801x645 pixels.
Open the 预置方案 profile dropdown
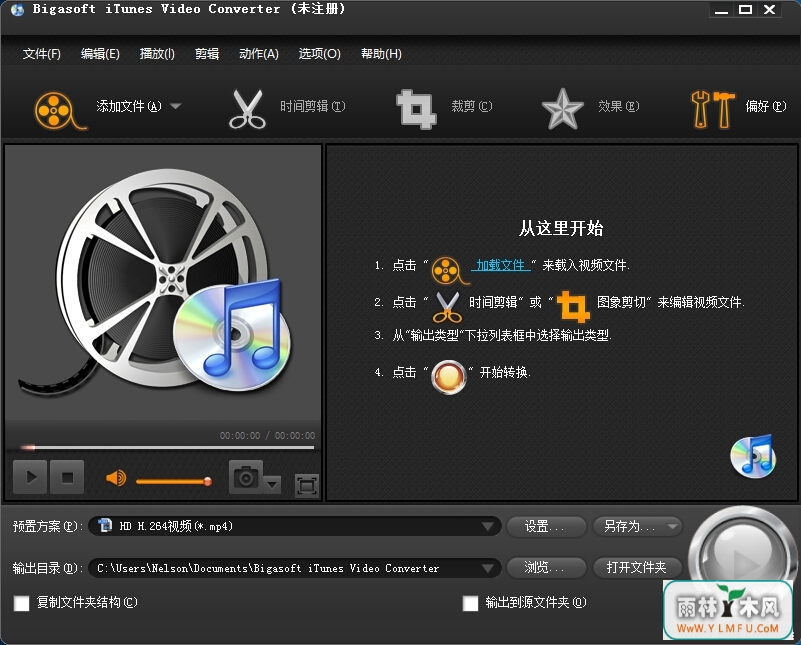pos(487,526)
